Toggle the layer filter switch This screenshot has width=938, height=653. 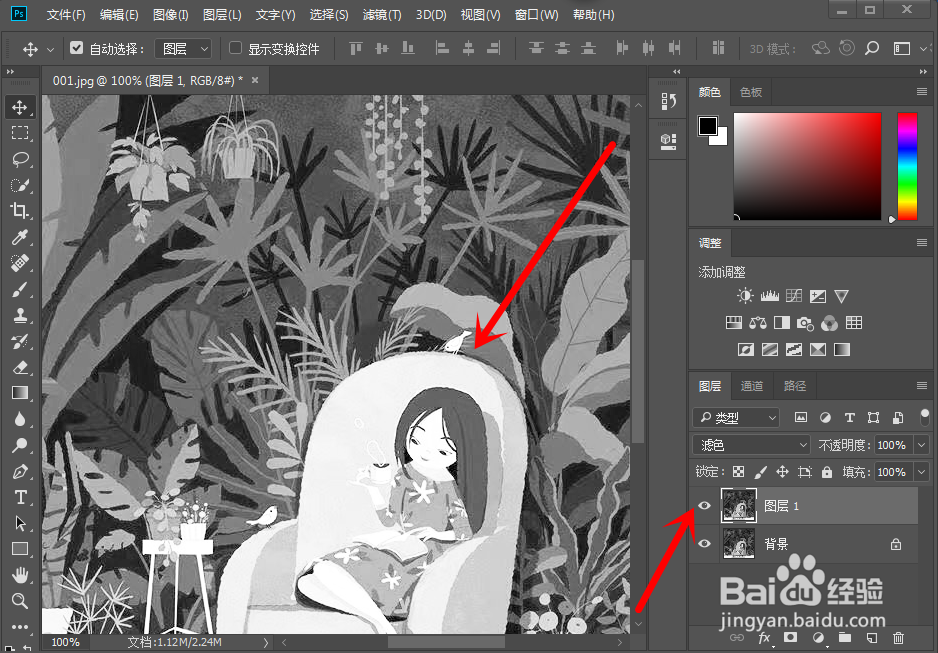(x=925, y=417)
